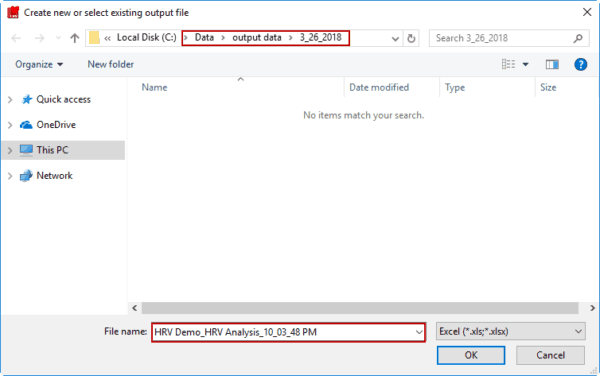Viewport: 600px width, 376px height.
Task: Create a New folder
Action: point(111,64)
